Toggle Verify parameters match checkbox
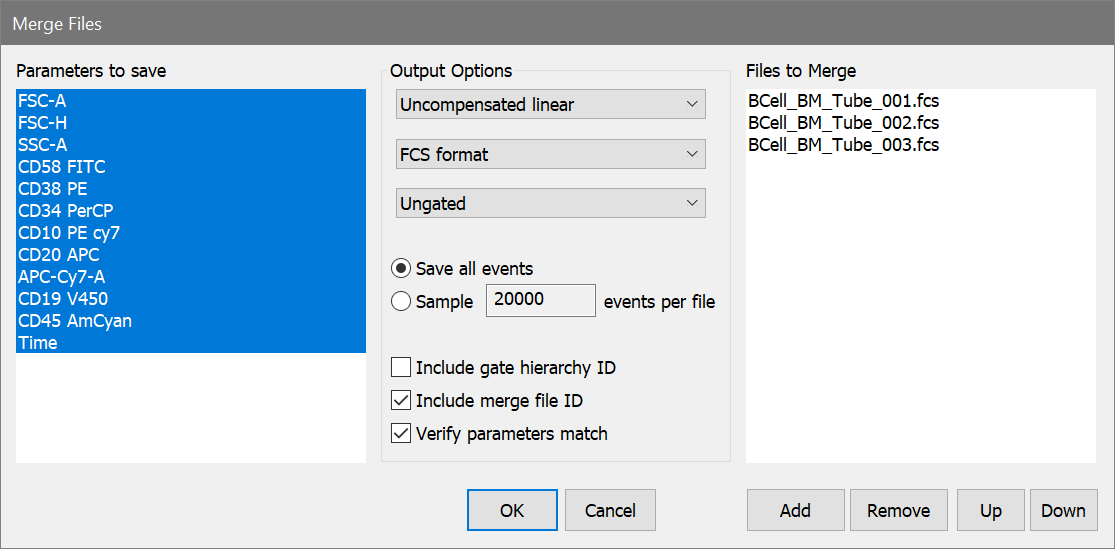This screenshot has width=1115, height=549. point(401,434)
